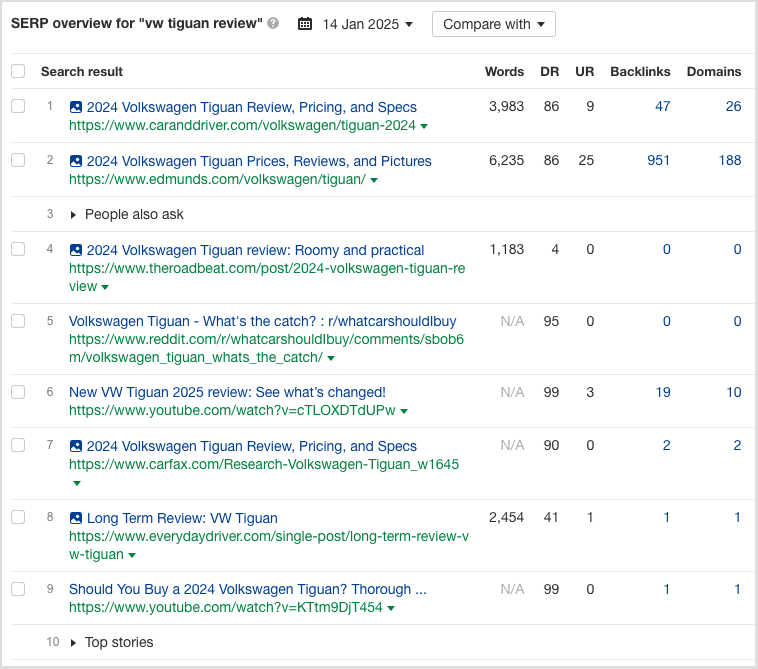Expand the People also ask row
The height and width of the screenshot is (669, 758).
pyautogui.click(x=73, y=215)
